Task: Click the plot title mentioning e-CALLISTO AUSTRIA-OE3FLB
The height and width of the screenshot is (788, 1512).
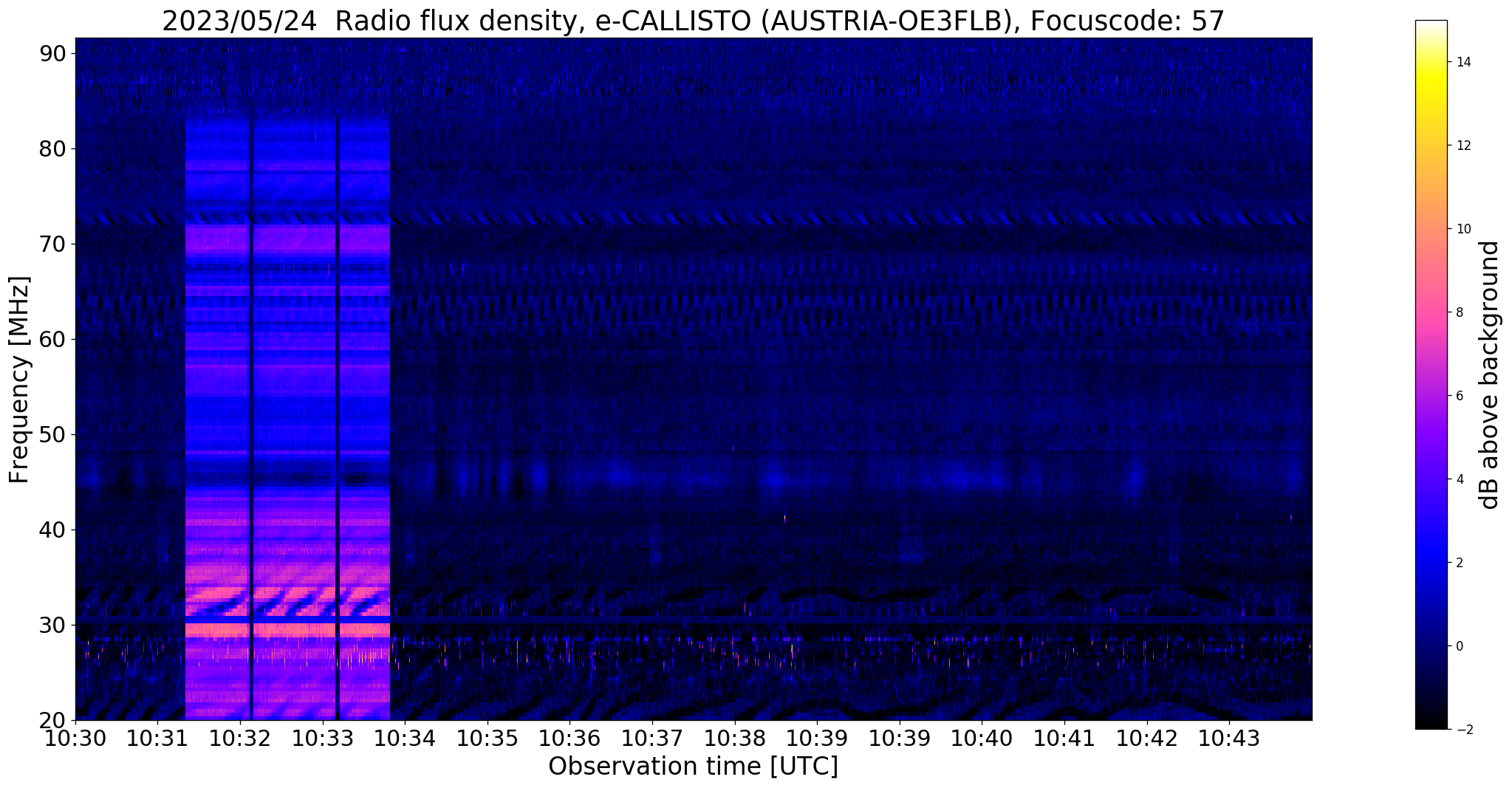Action: coord(693,21)
